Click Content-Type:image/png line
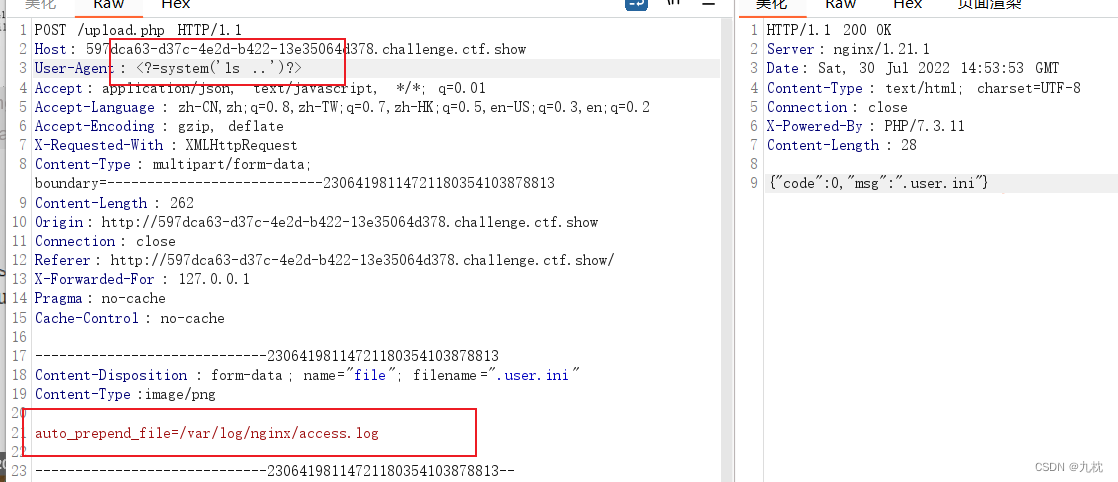 point(125,395)
